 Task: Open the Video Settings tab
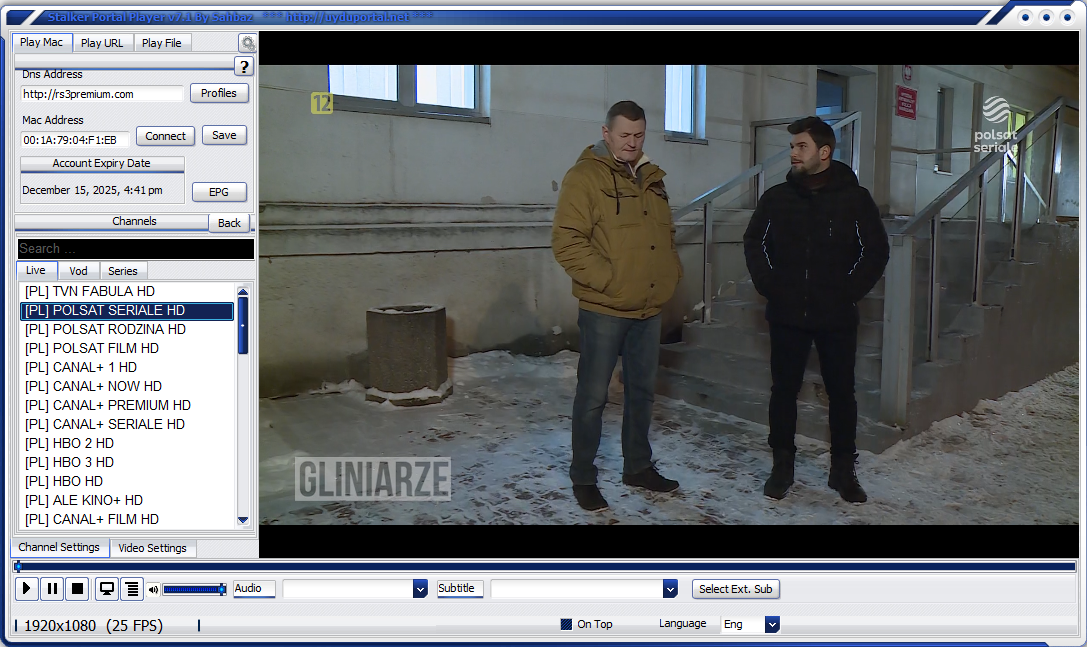153,548
